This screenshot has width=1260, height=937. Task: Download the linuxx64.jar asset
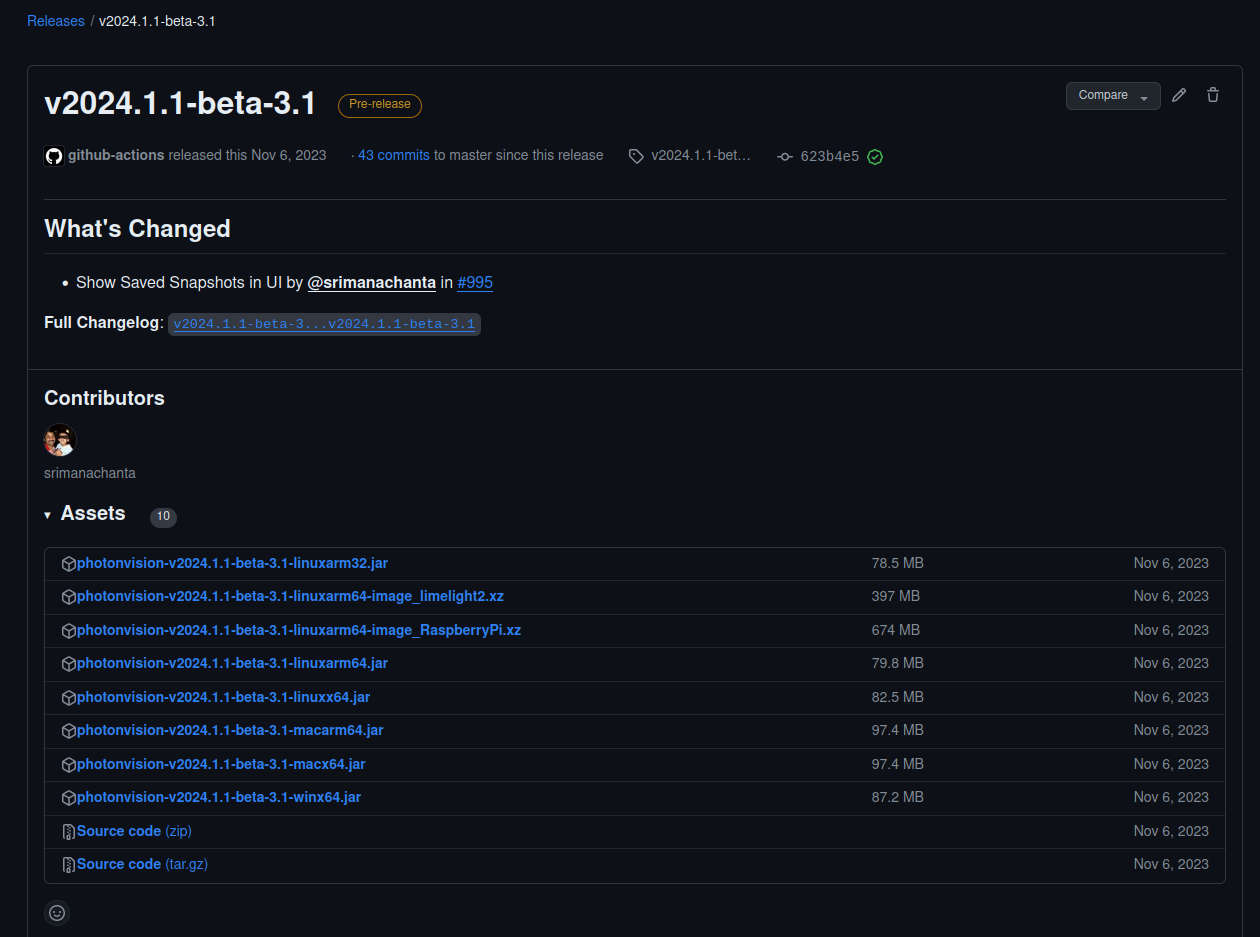click(223, 697)
